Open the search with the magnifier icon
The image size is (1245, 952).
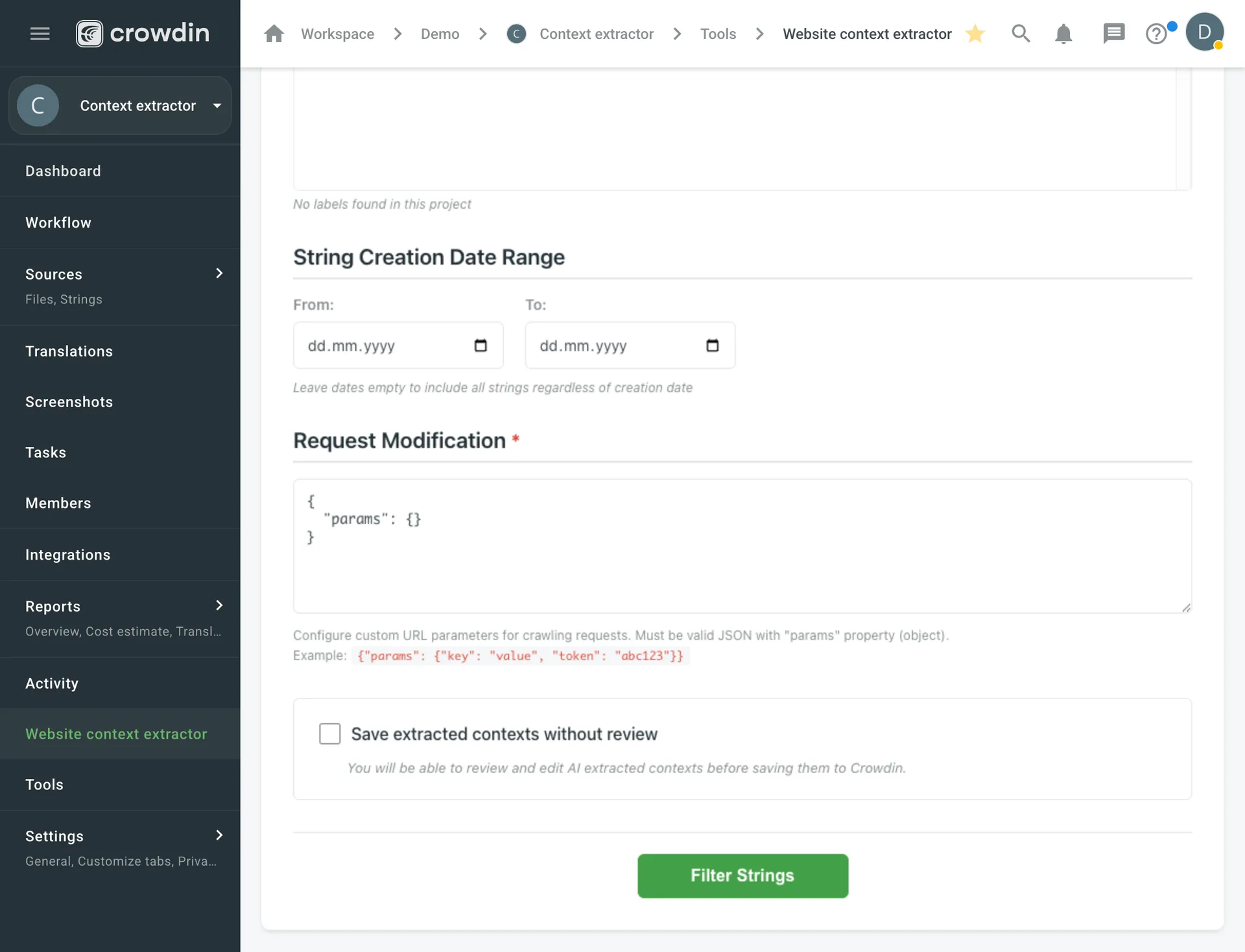pyautogui.click(x=1020, y=33)
